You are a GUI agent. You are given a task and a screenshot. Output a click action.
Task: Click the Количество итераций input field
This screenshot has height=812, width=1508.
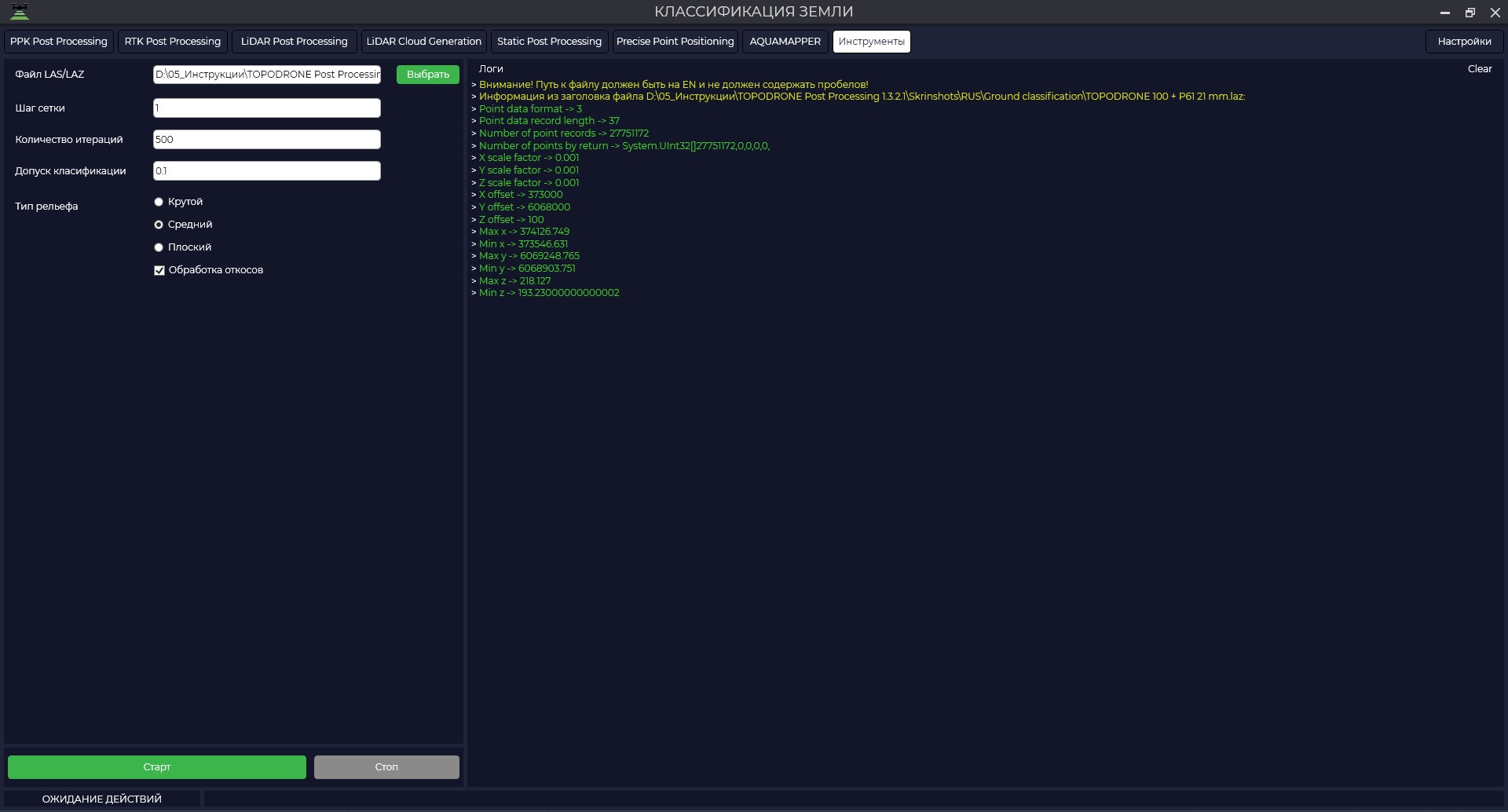coord(267,140)
